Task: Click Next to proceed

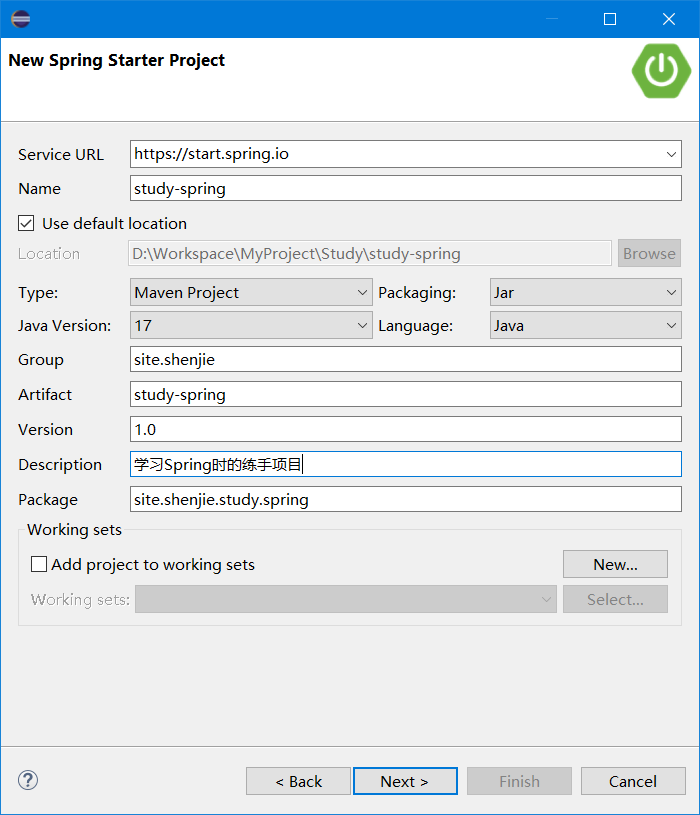Action: [x=405, y=781]
